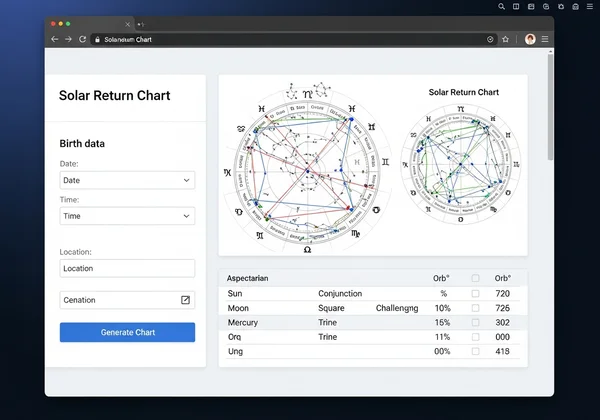Reload the Solar Return Chart page
Viewport: 600px width, 420px height.
(82, 39)
